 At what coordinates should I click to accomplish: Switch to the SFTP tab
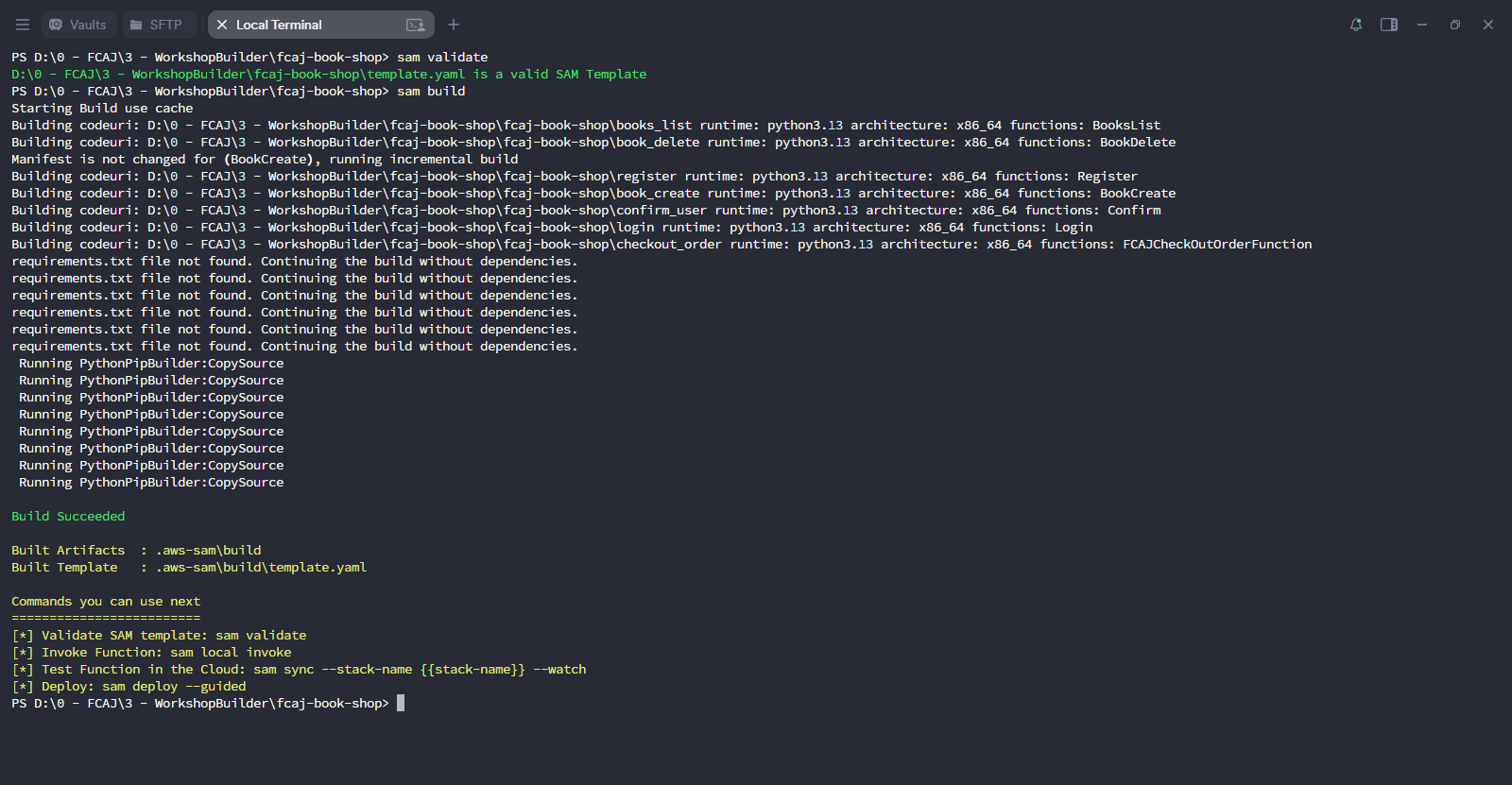click(x=157, y=25)
